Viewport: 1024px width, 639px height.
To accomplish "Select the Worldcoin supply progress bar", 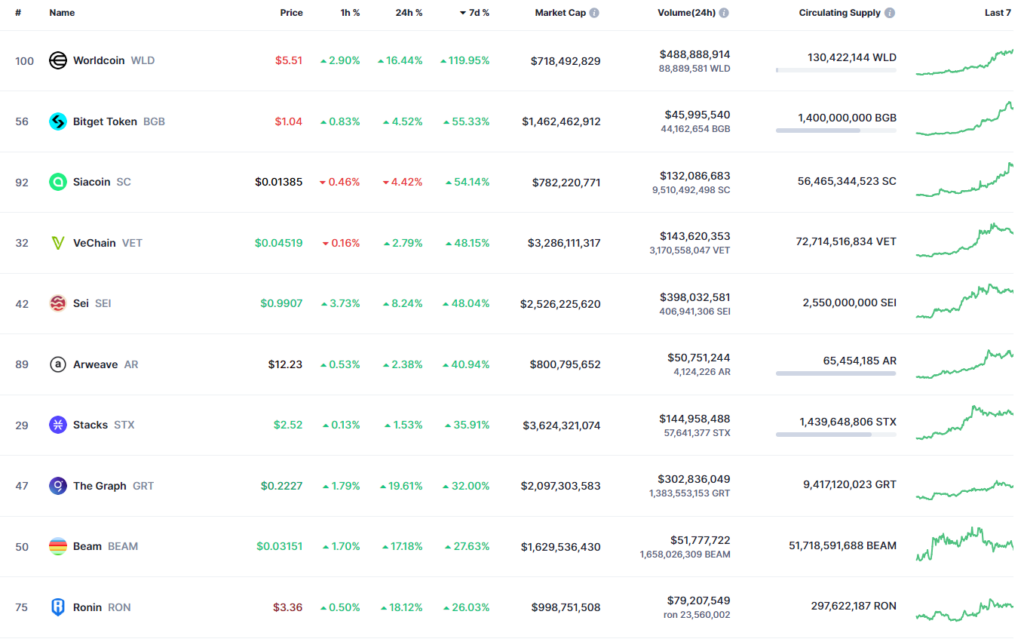I will [x=836, y=70].
